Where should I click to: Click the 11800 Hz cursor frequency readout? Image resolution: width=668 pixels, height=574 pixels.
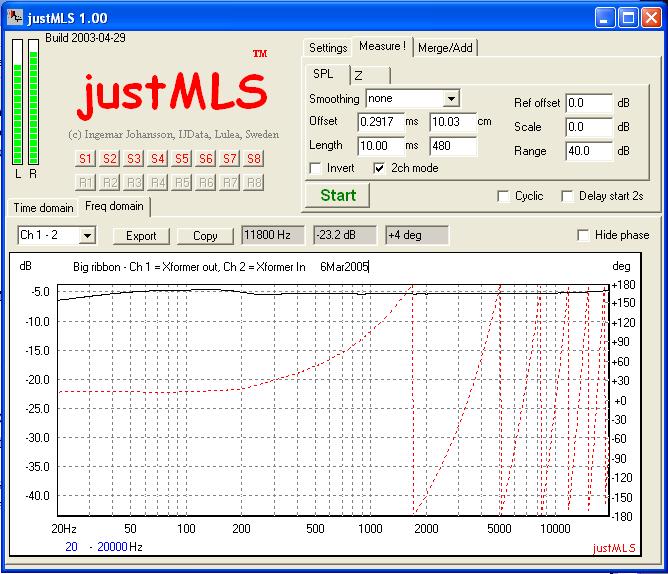pyautogui.click(x=273, y=235)
